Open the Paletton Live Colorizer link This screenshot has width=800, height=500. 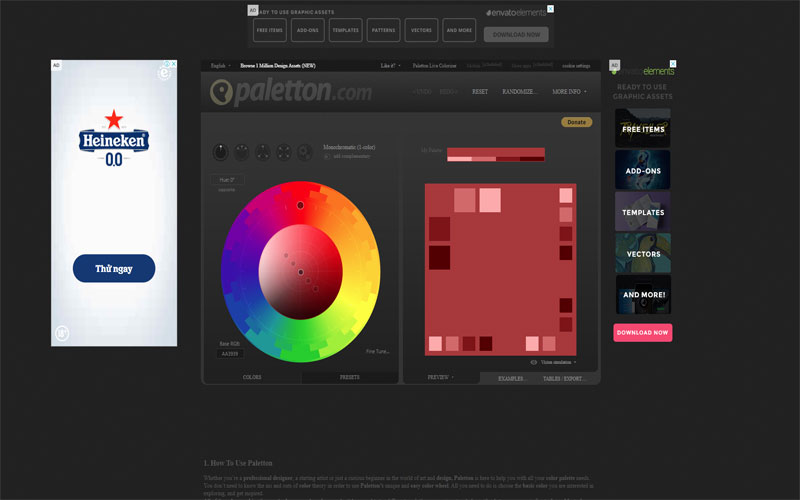pyautogui.click(x=434, y=66)
